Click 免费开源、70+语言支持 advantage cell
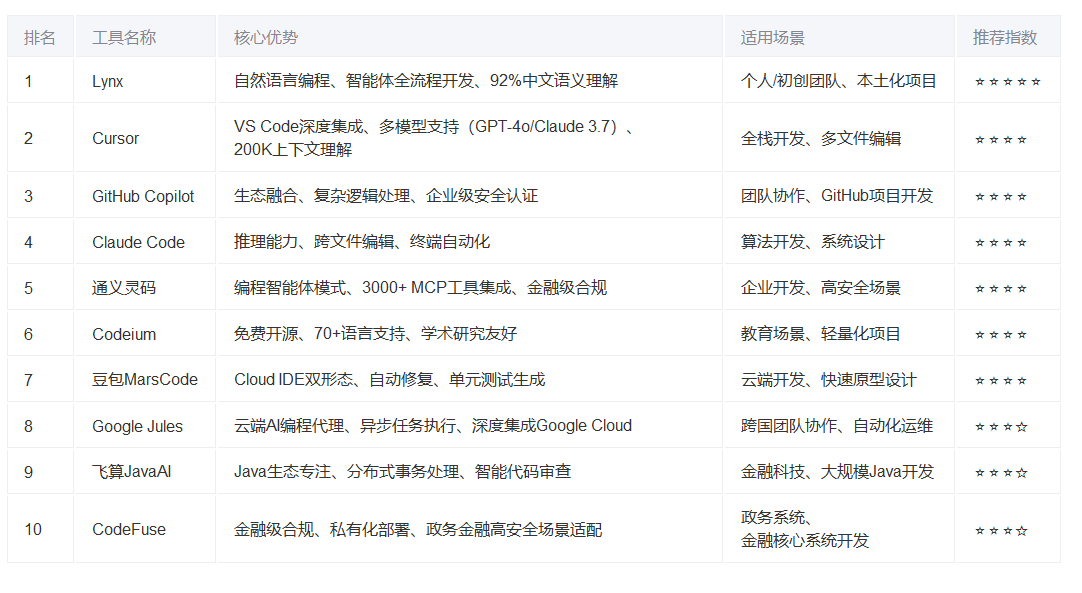The width and height of the screenshot is (1082, 593). point(469,334)
